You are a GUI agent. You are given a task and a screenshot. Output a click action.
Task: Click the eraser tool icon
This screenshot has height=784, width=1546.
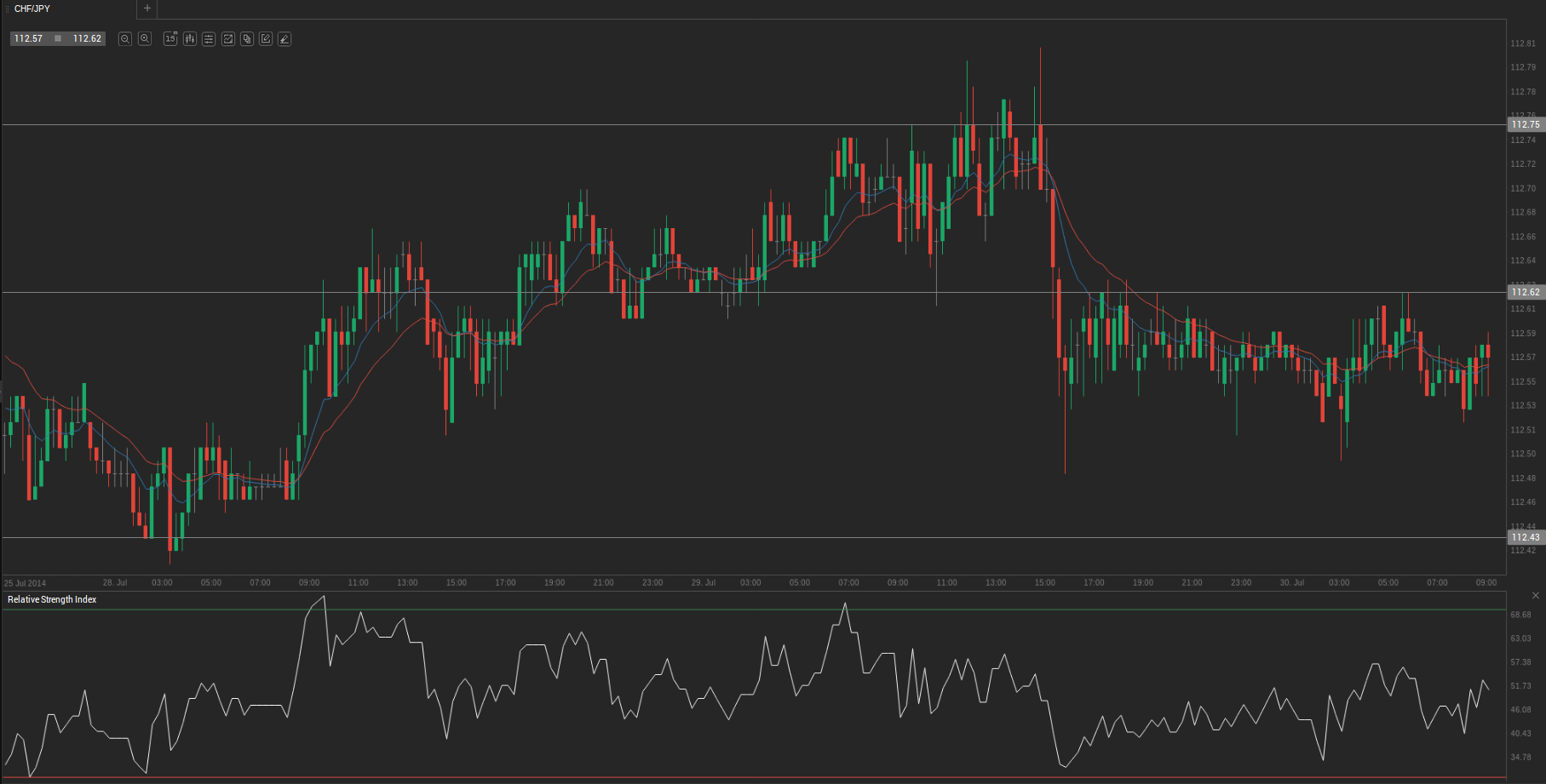coord(284,39)
